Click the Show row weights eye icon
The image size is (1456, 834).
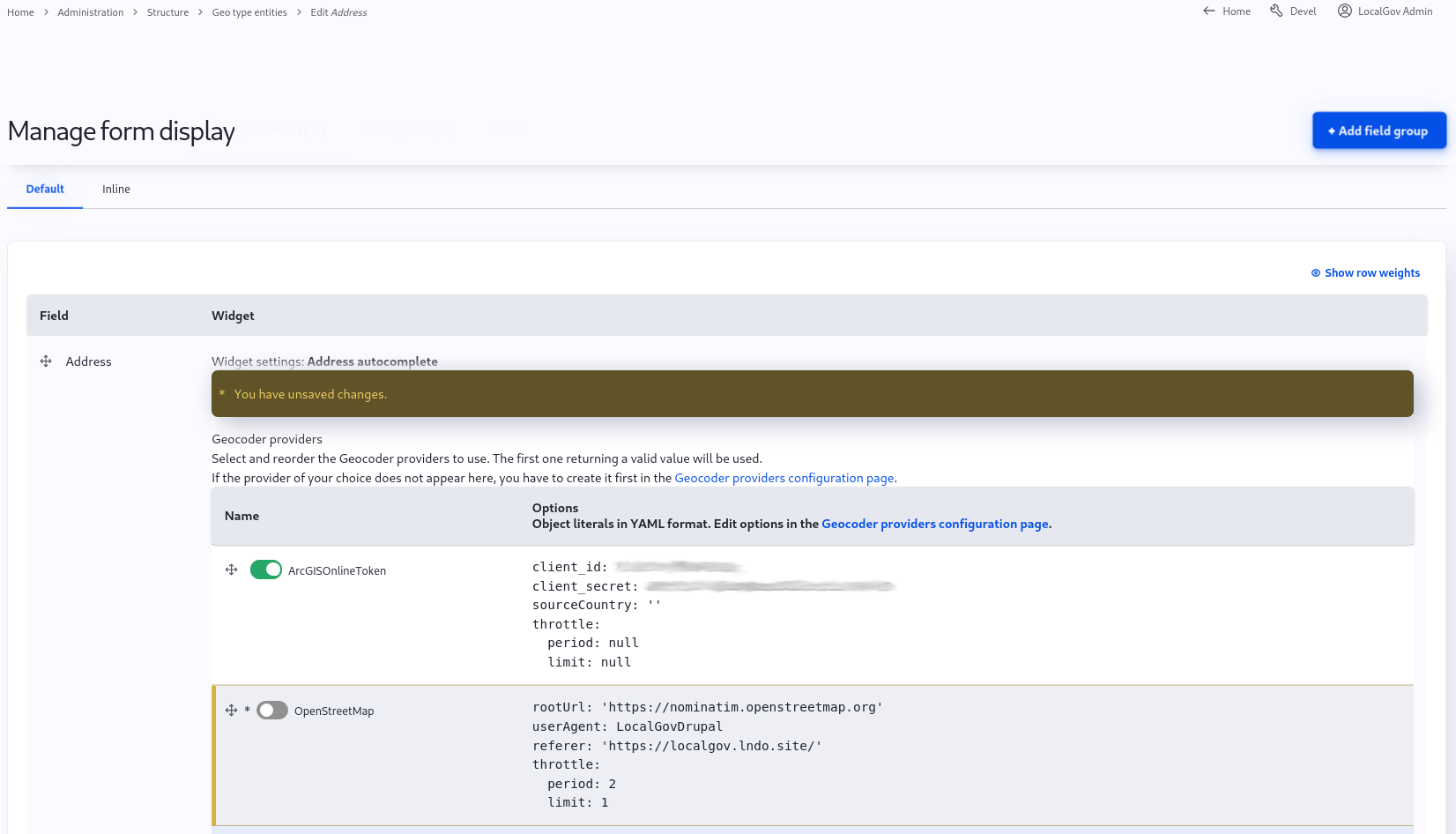tap(1315, 272)
